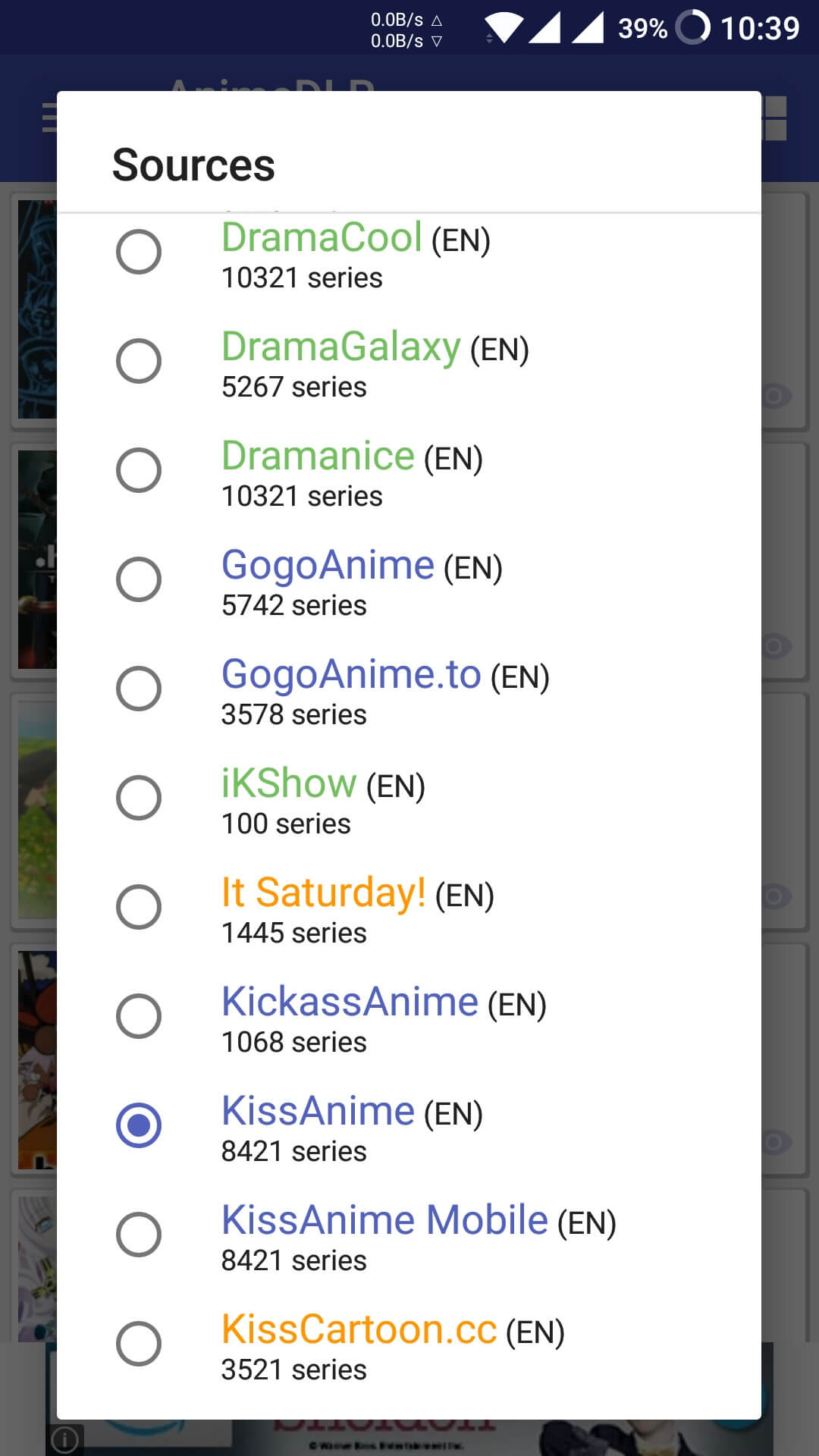Tap the Wi-Fi icon in status bar

[504, 28]
